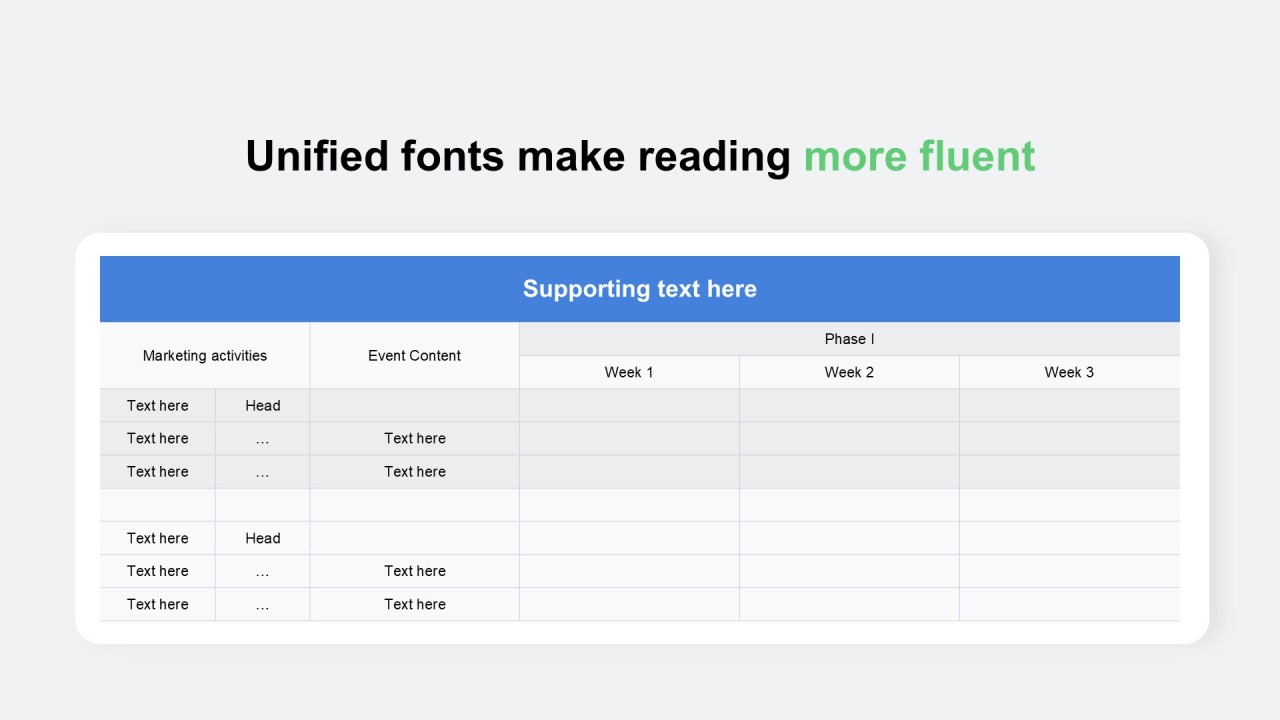The width and height of the screenshot is (1280, 720).
Task: Click the blue 'Supporting text here' header banner
Action: [640, 289]
